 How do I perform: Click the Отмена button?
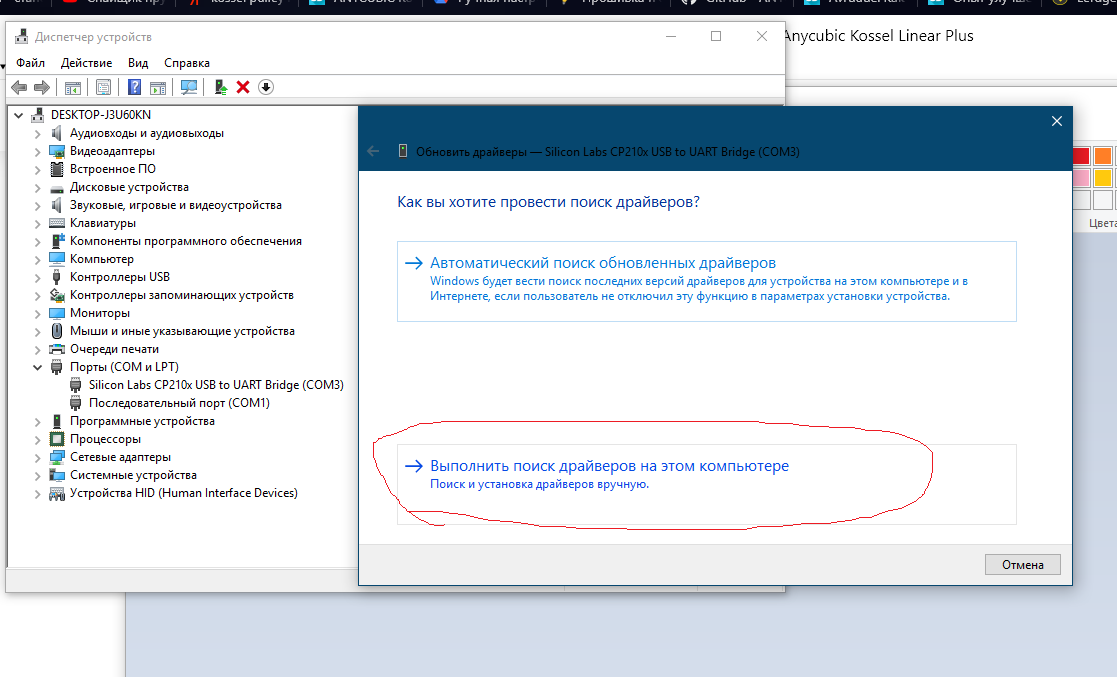coord(1022,564)
